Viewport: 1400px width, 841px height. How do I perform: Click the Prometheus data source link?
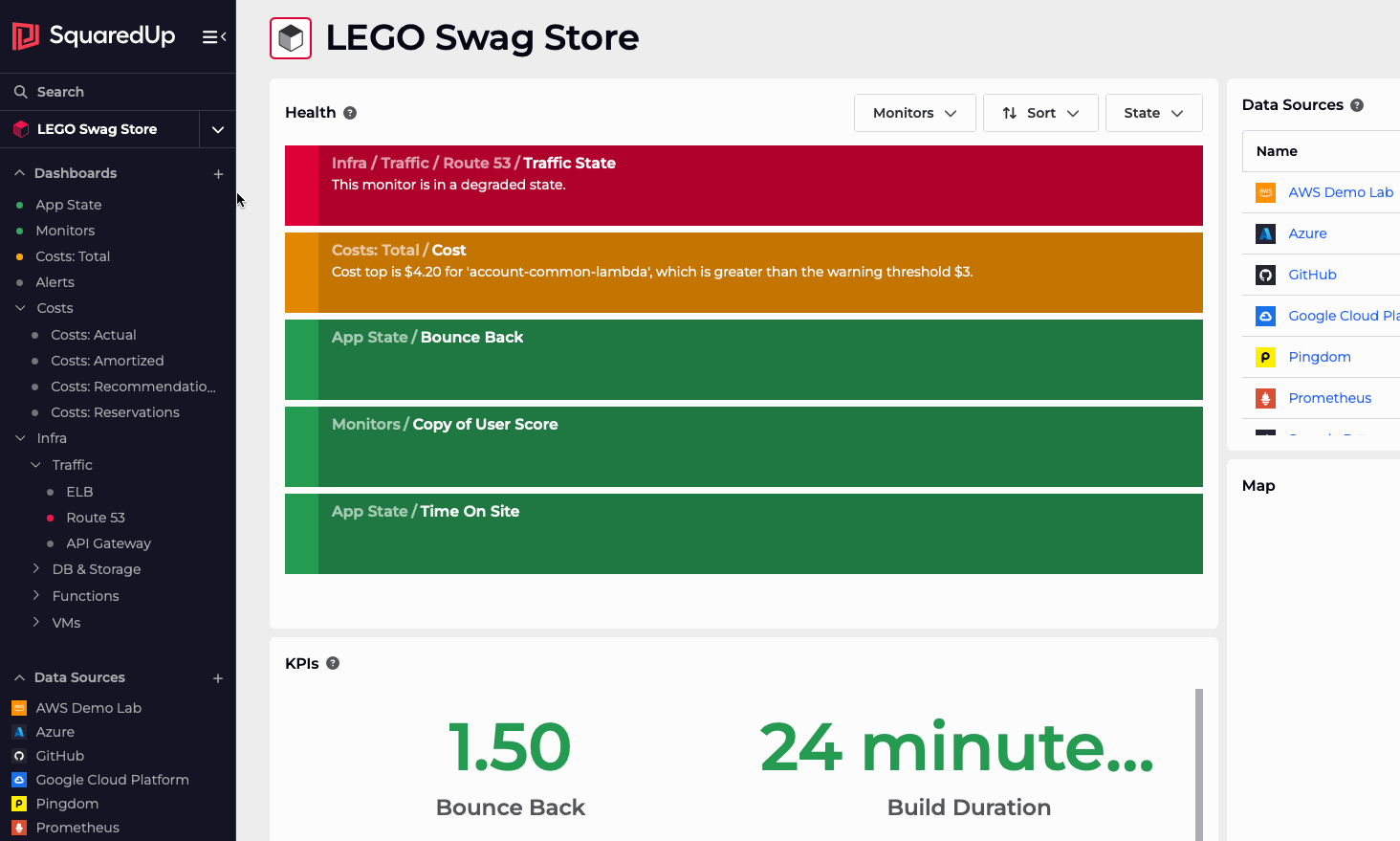[1329, 398]
